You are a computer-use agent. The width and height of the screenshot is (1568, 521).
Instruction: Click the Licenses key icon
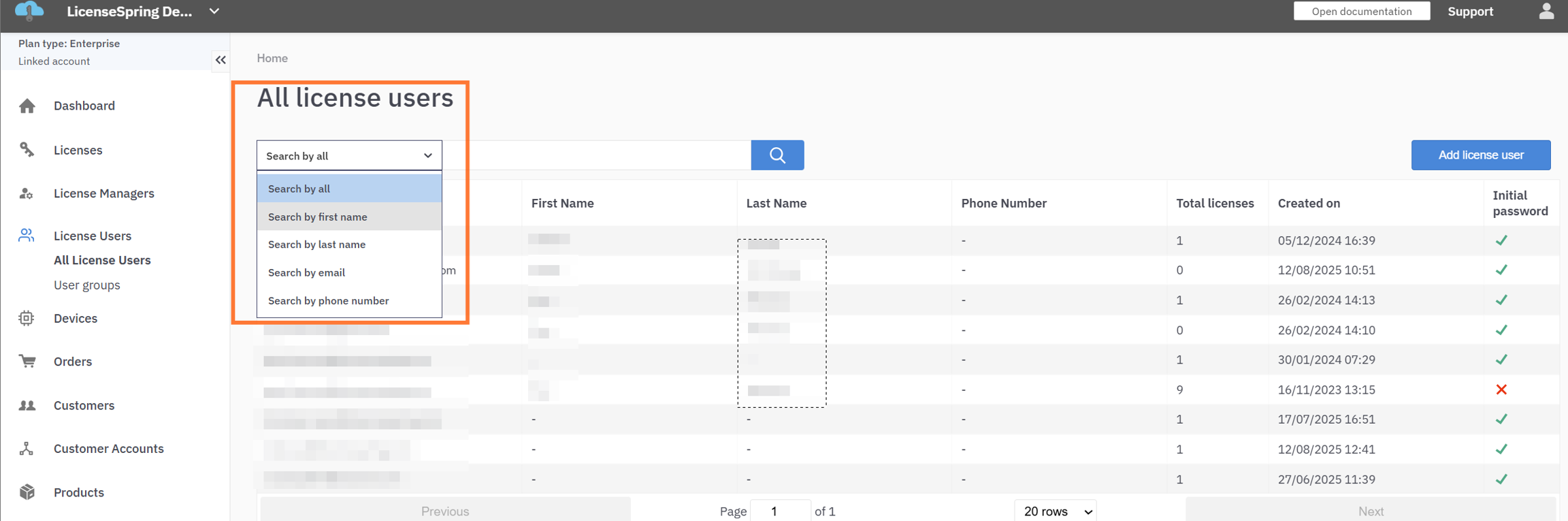27,150
